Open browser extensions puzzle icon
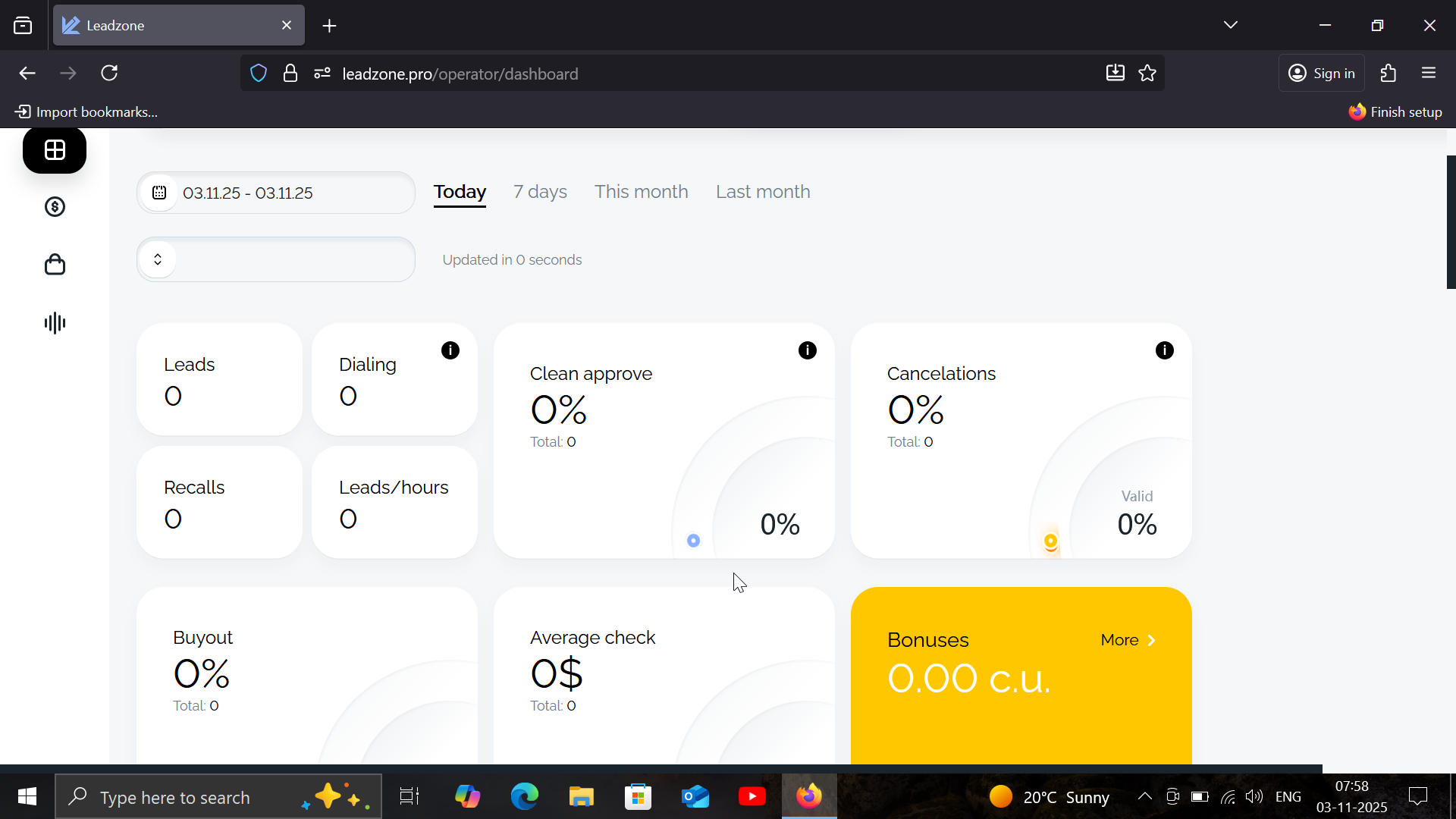Viewport: 1456px width, 819px height. 1389,74
